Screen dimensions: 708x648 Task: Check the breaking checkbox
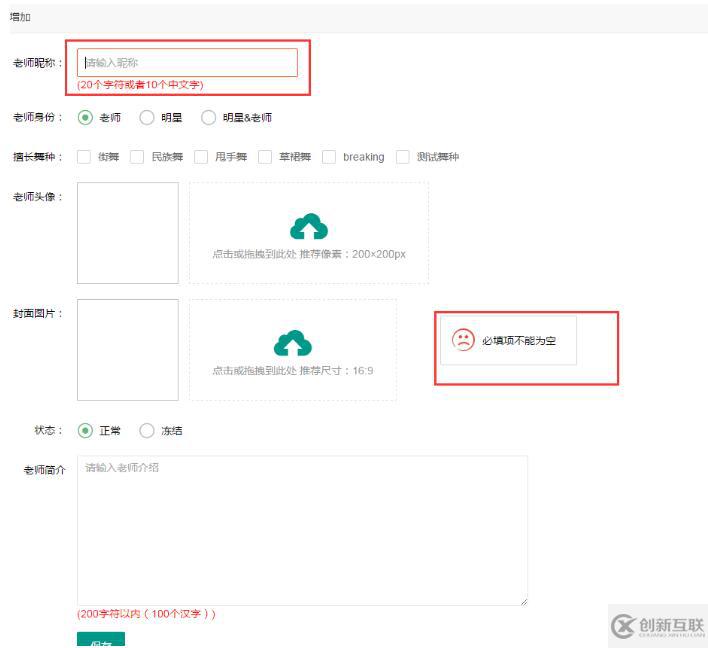pos(329,157)
